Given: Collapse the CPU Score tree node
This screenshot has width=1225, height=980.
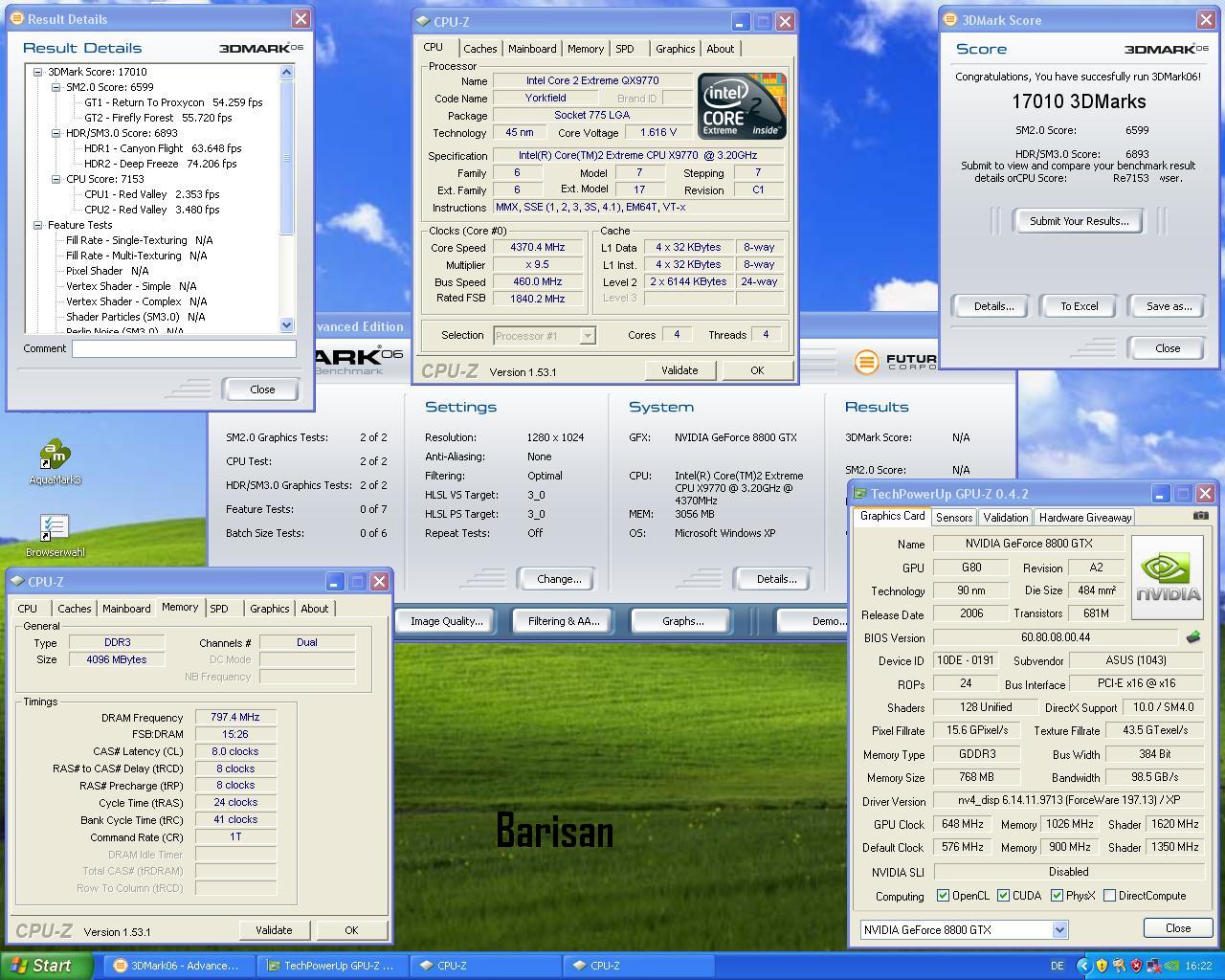Looking at the screenshot, I should (56, 179).
